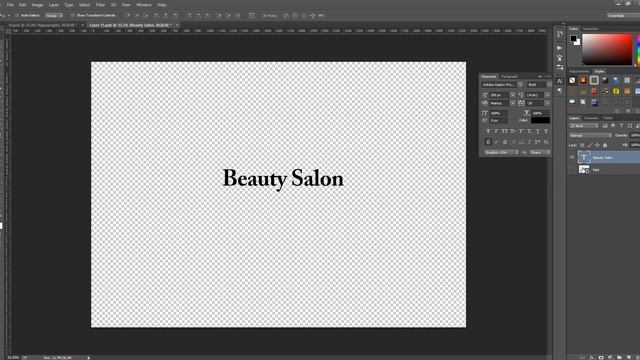Open the History panel icon in collapsed dock
640x360 pixels.
pos(560,34)
